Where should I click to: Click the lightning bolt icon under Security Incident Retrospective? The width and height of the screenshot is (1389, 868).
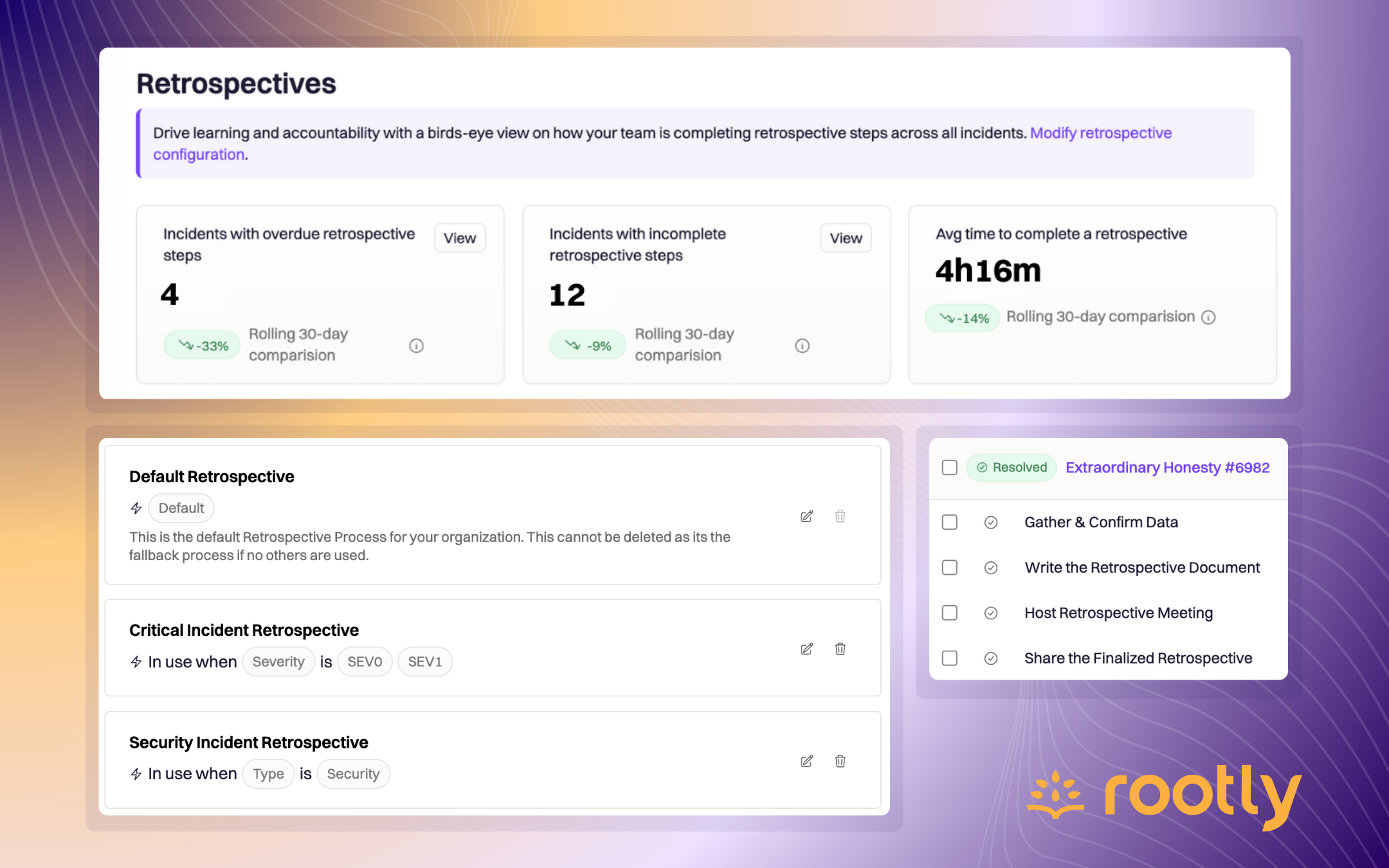(x=135, y=773)
